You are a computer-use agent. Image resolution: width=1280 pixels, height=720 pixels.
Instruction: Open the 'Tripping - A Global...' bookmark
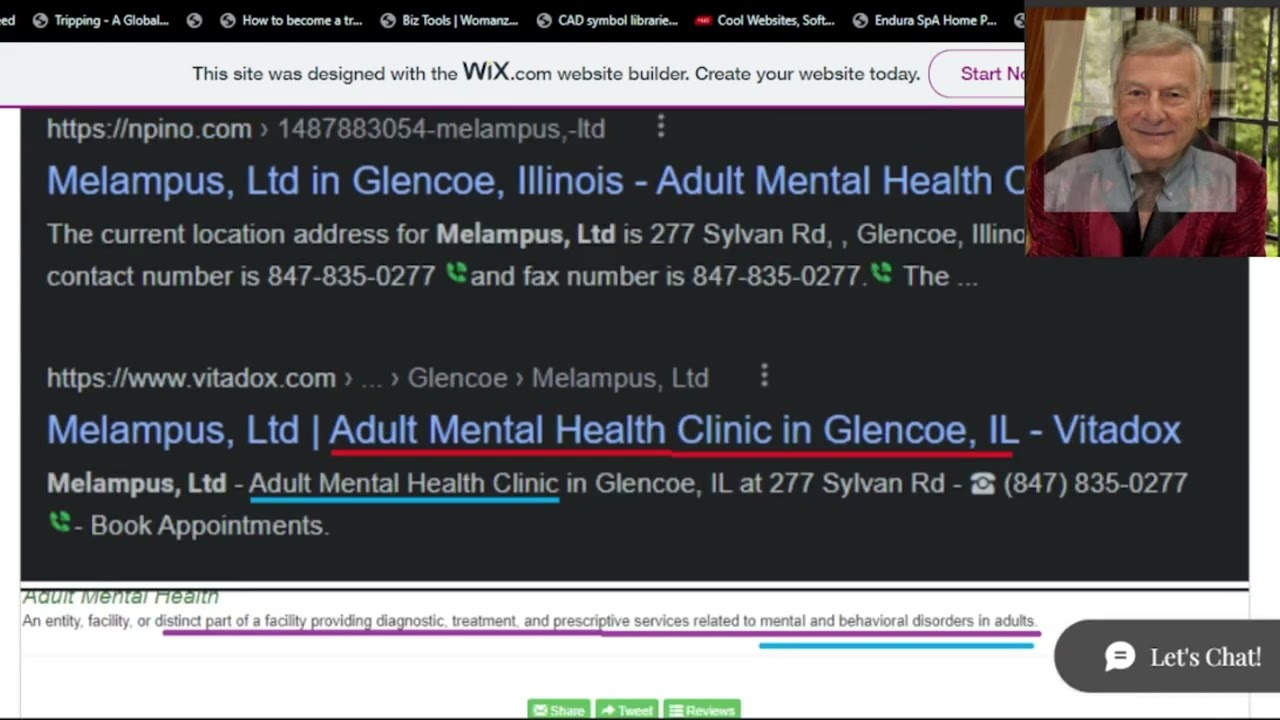coord(100,20)
